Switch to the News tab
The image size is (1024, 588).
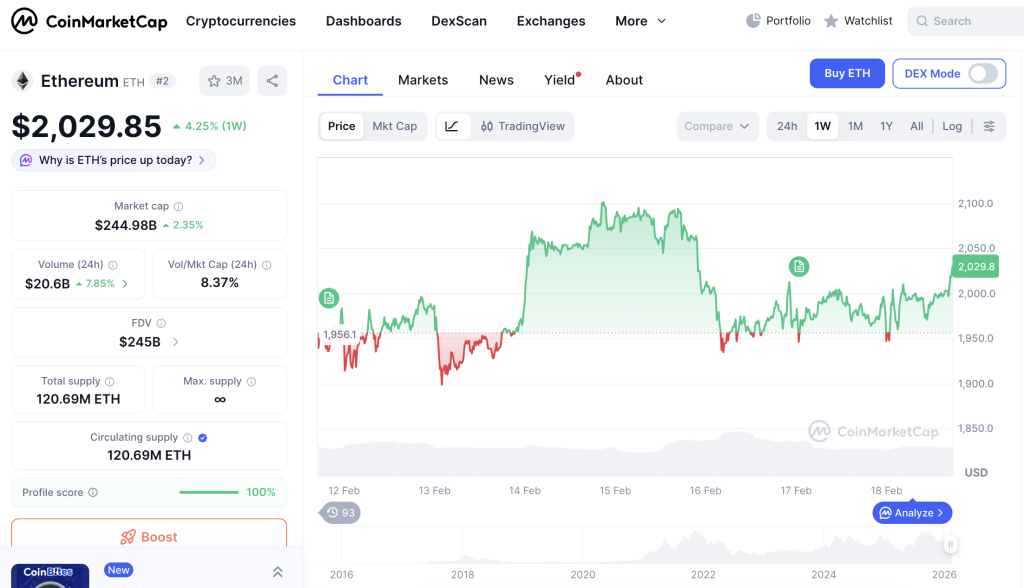pyautogui.click(x=496, y=80)
